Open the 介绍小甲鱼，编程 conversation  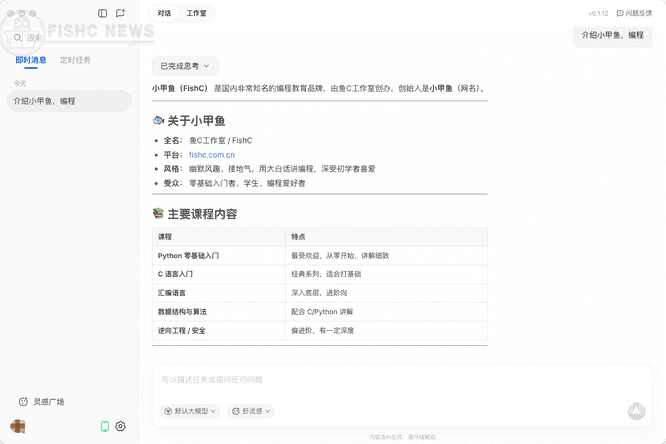(68, 101)
